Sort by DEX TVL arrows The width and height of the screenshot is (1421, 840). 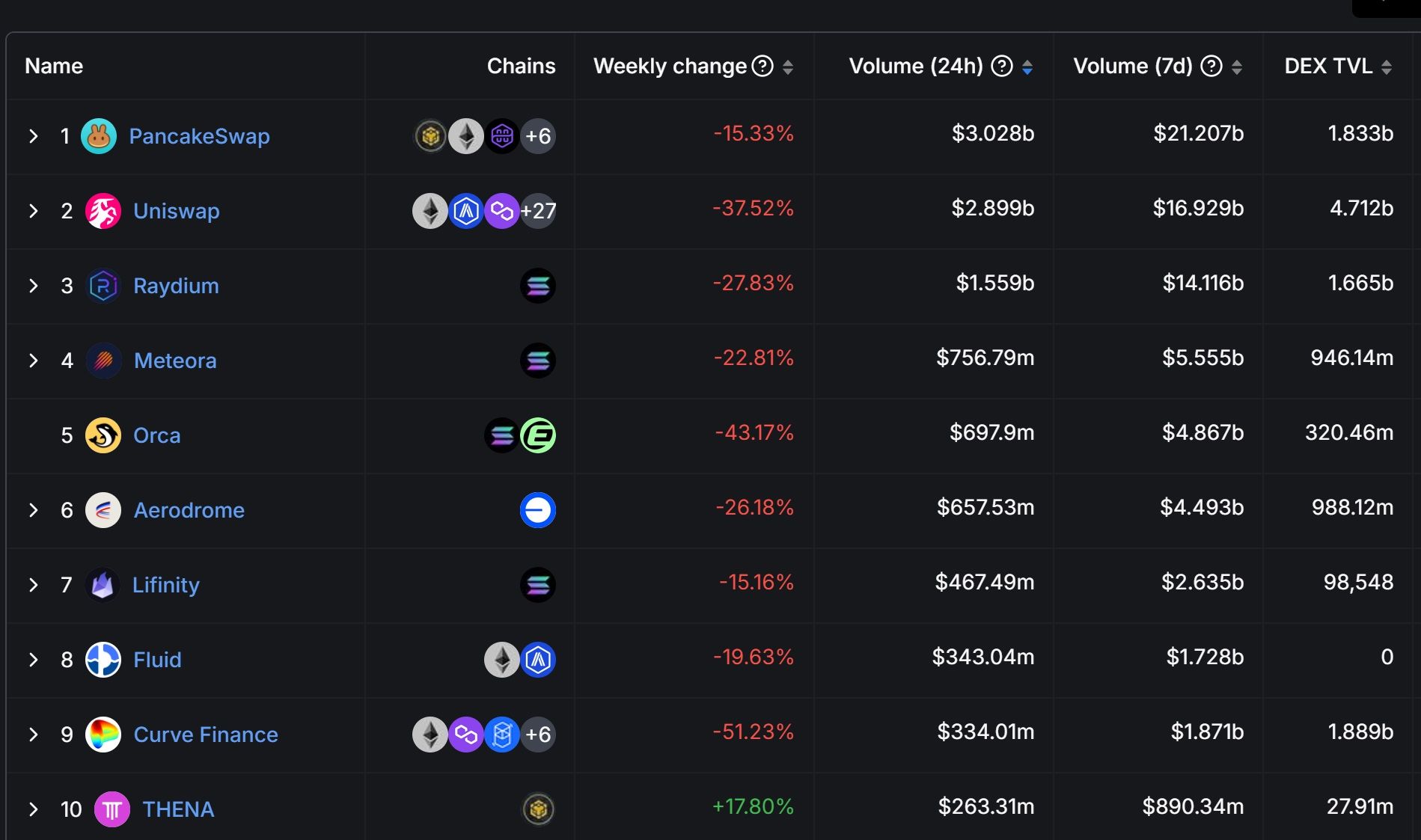coord(1387,67)
